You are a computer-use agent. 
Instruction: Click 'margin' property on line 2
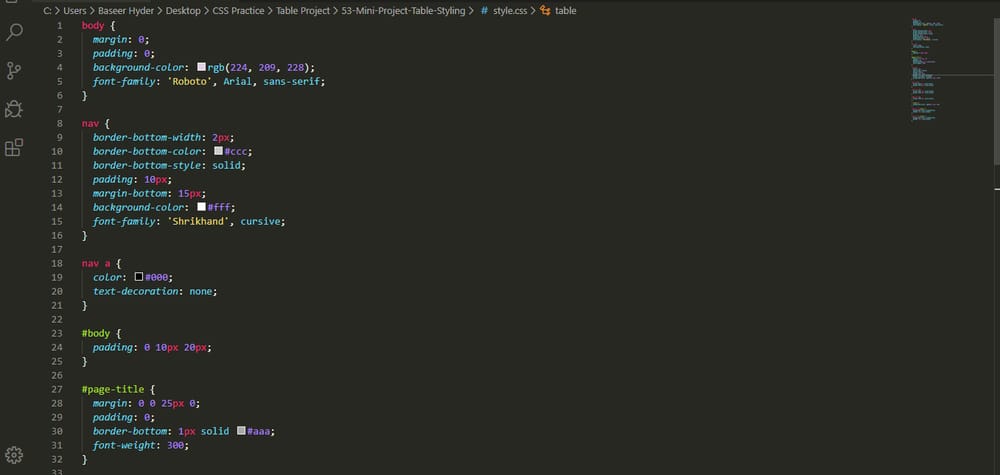(110, 40)
